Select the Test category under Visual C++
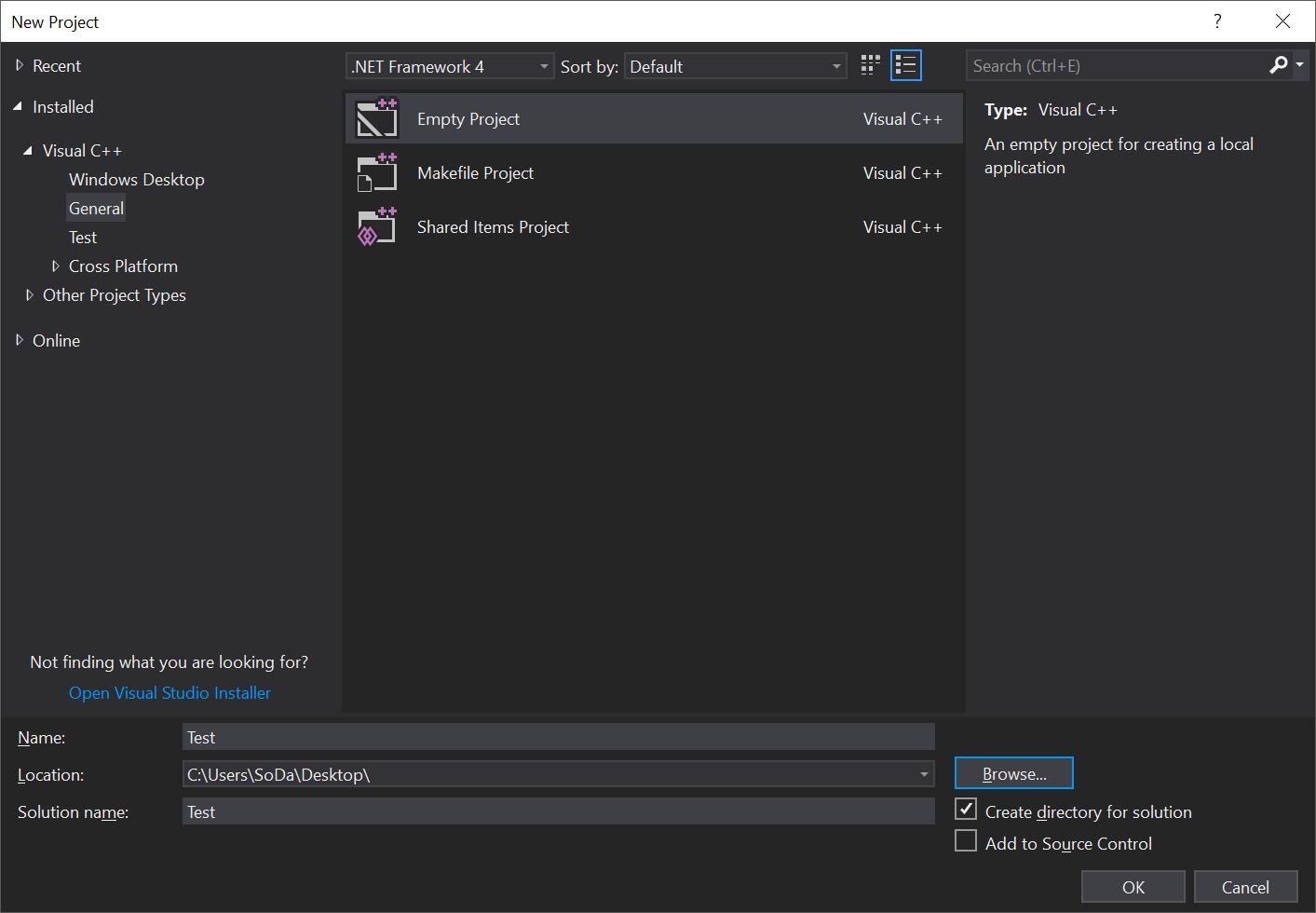1316x913 pixels. (82, 238)
